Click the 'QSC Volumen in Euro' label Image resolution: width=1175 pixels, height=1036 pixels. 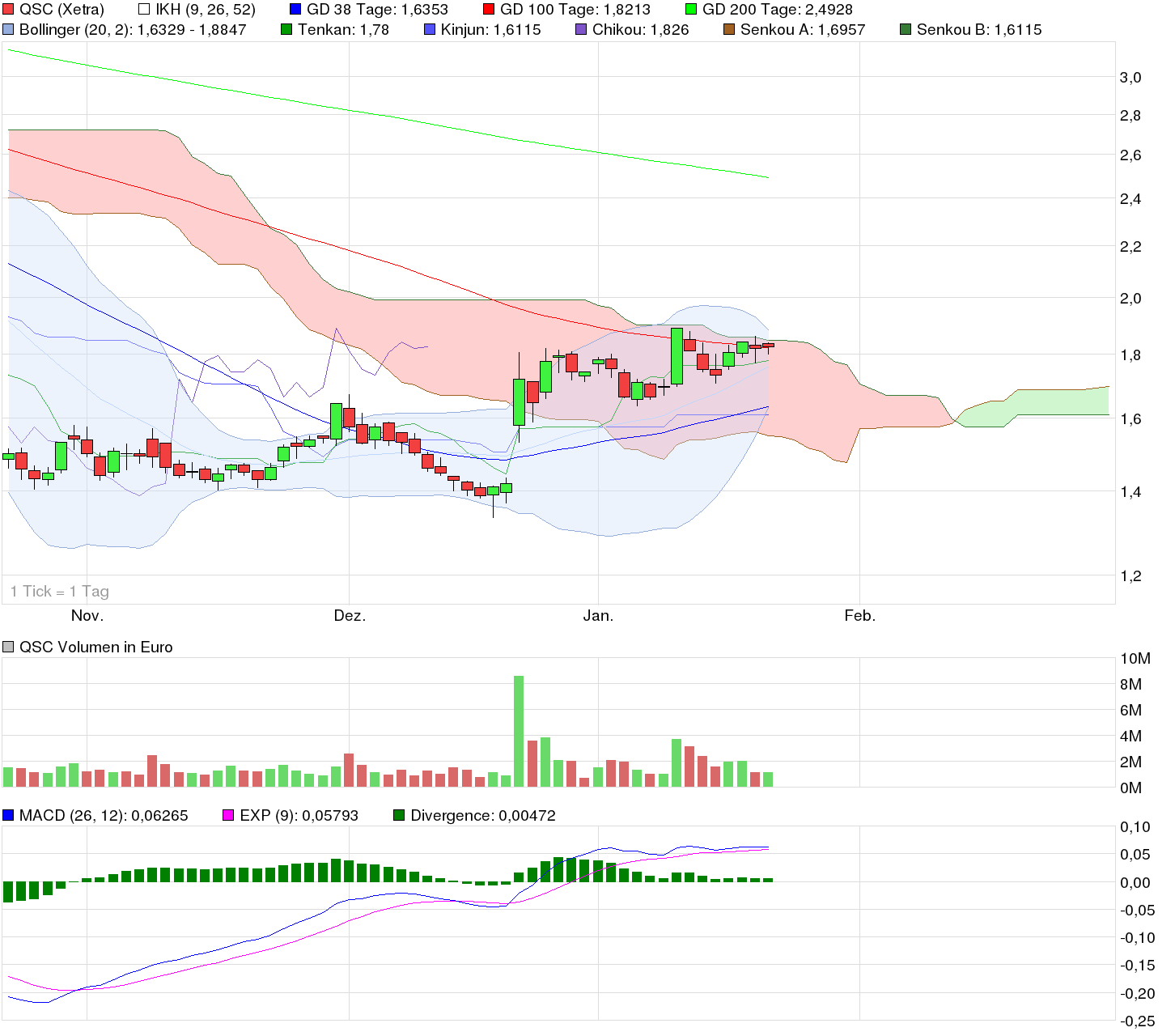click(96, 647)
